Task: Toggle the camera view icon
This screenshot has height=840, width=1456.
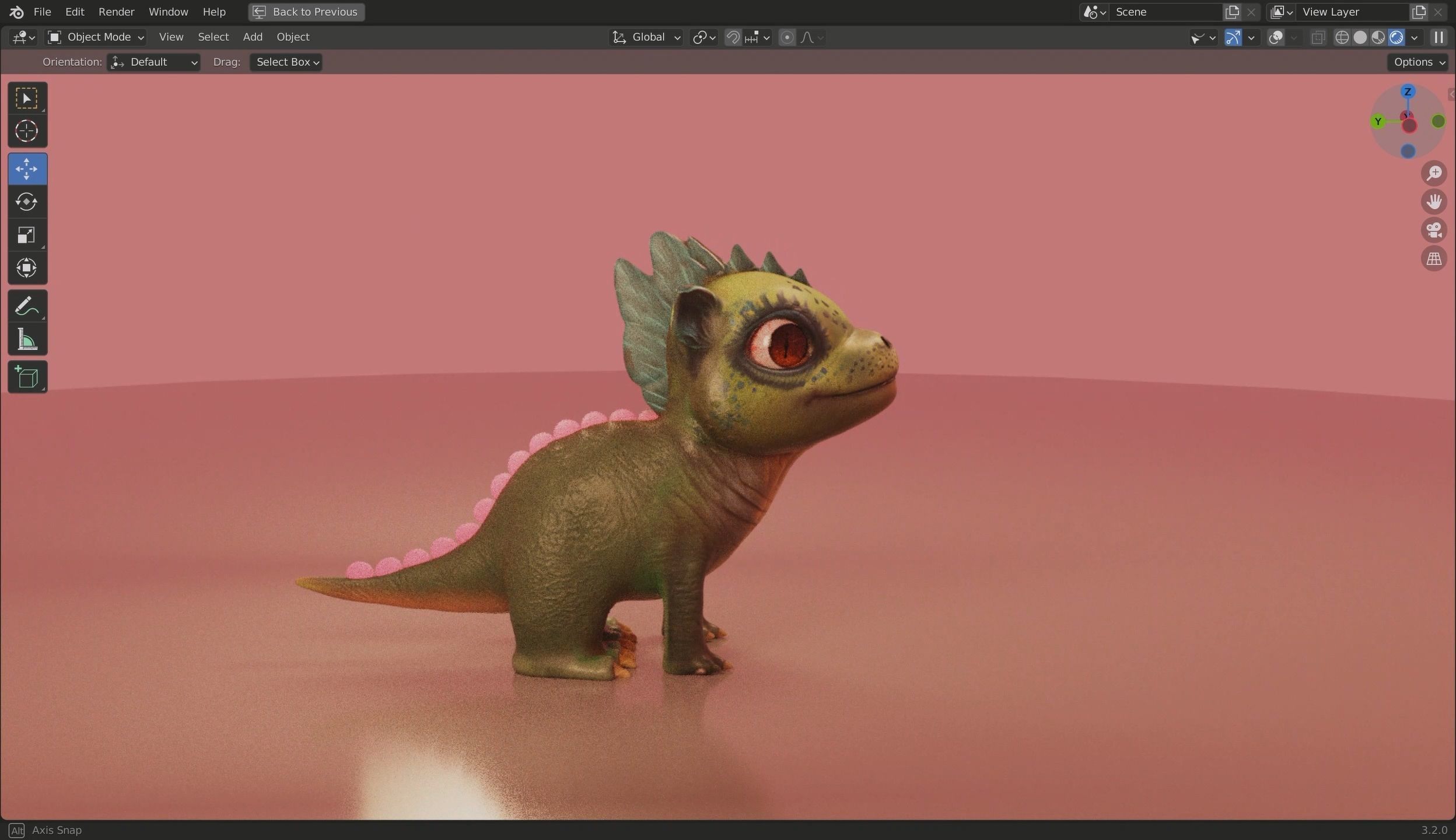Action: tap(1434, 230)
